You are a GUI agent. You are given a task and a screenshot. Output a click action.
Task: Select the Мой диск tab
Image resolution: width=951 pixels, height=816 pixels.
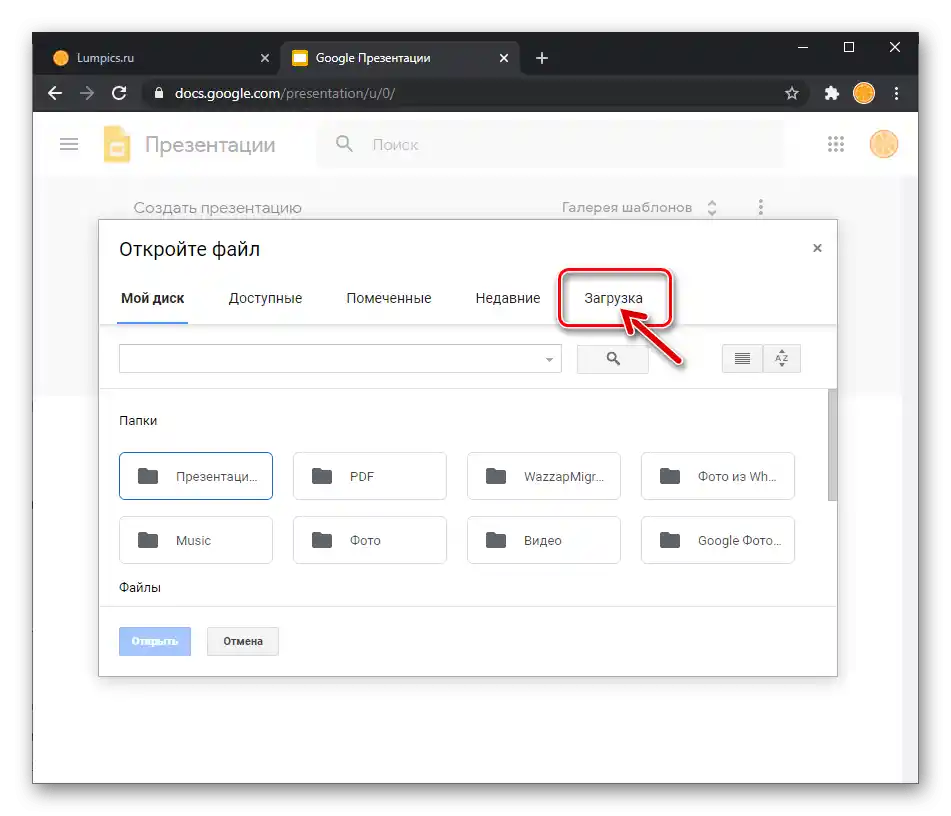click(153, 298)
